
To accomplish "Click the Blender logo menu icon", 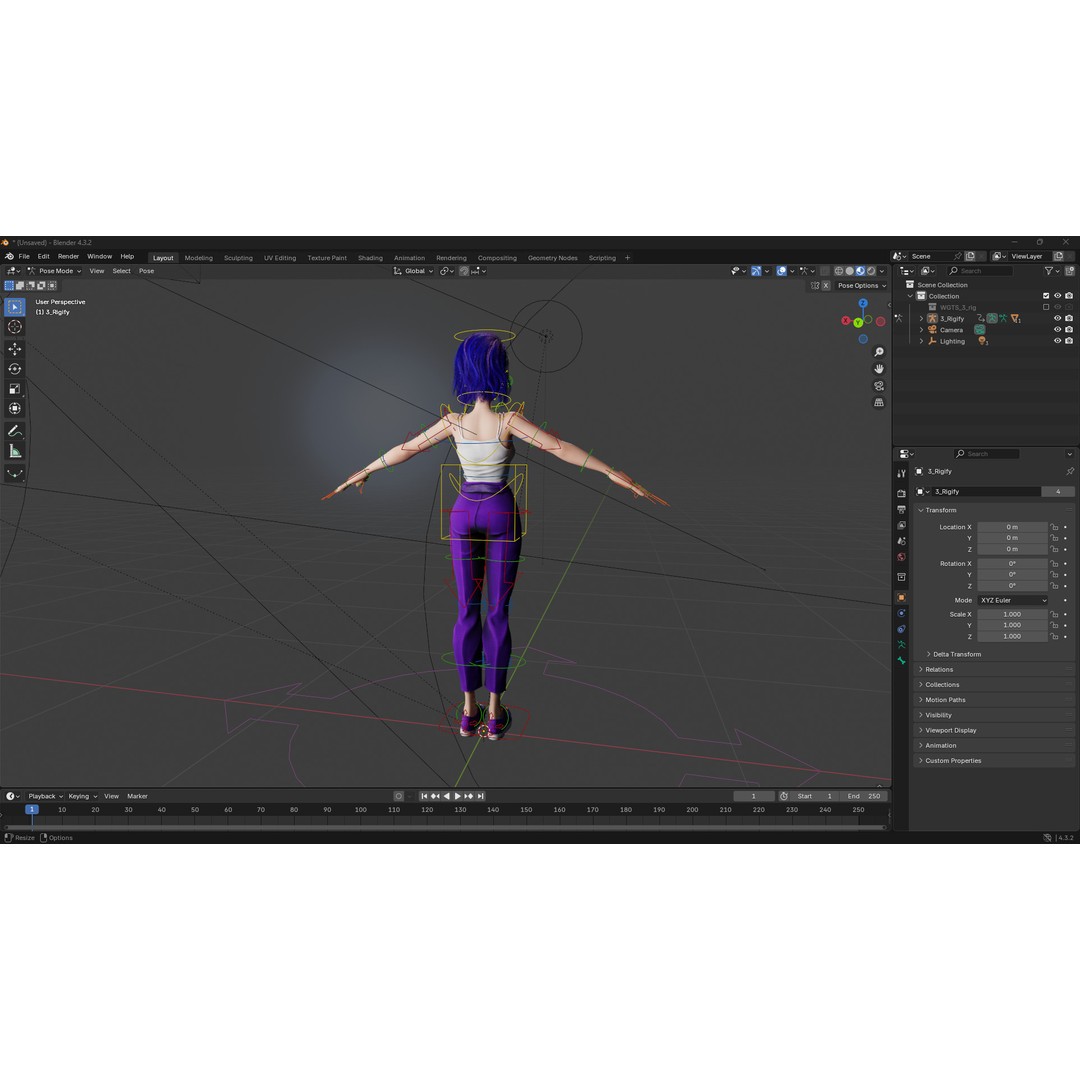I will pyautogui.click(x=9, y=256).
